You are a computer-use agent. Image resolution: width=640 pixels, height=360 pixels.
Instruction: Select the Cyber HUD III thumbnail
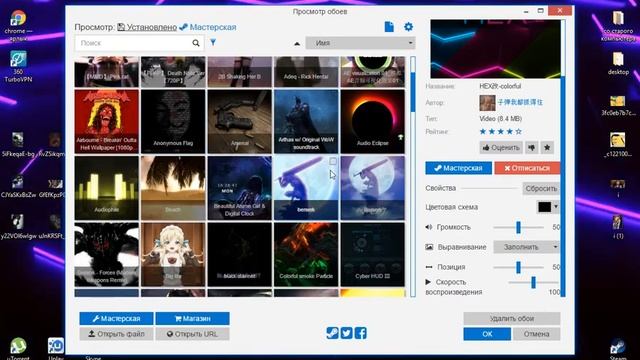(373, 254)
